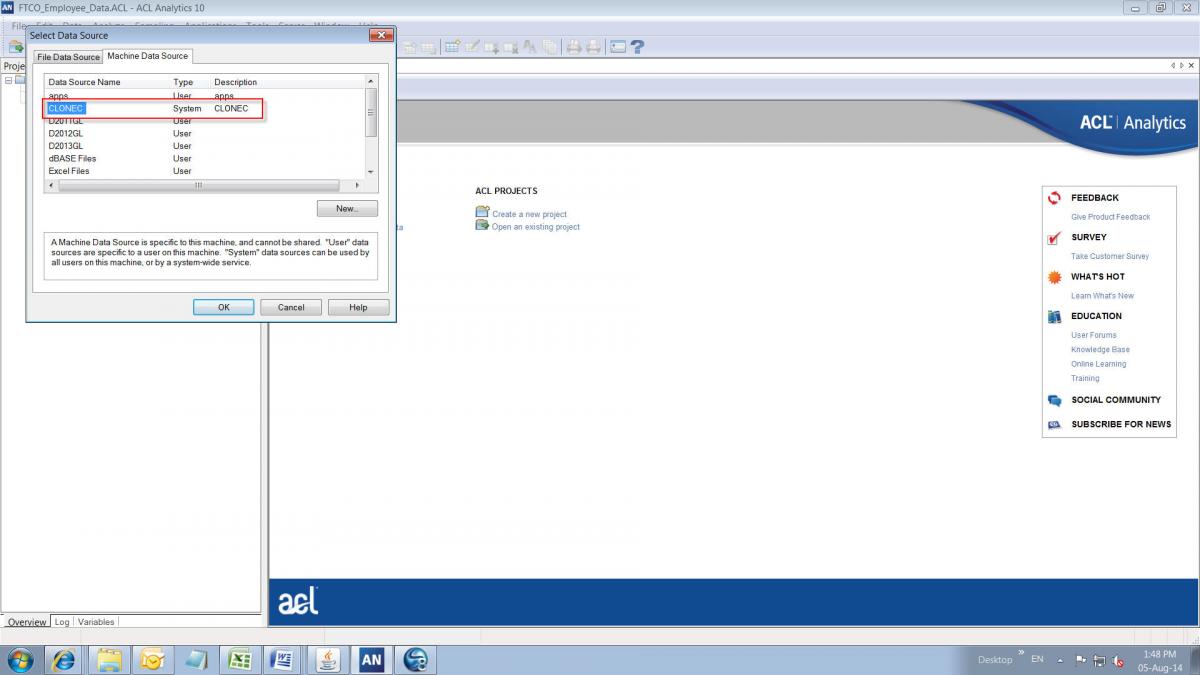Screen dimensions: 1200x675
Task: Switch to the File Data Source tab
Action: pyautogui.click(x=69, y=57)
